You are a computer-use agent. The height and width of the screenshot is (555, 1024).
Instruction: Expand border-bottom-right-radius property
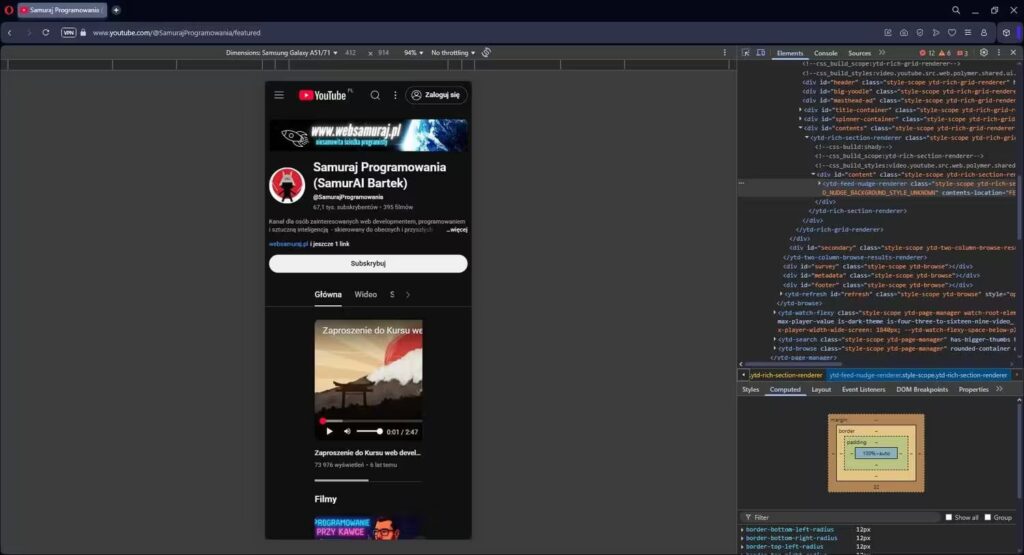click(x=742, y=538)
